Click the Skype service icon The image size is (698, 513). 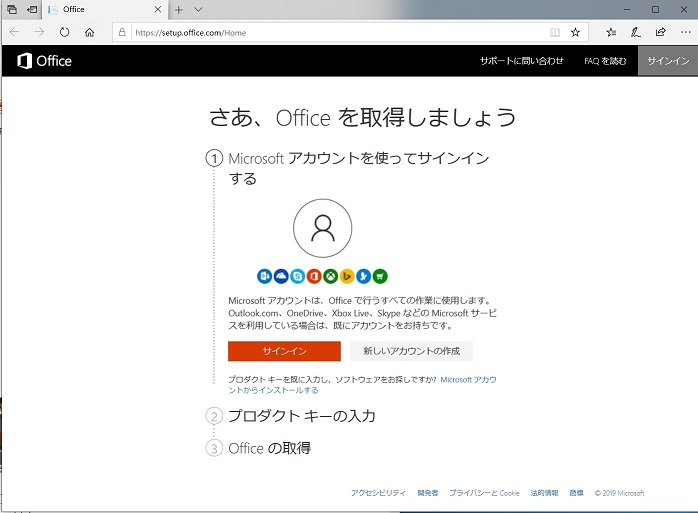297,276
